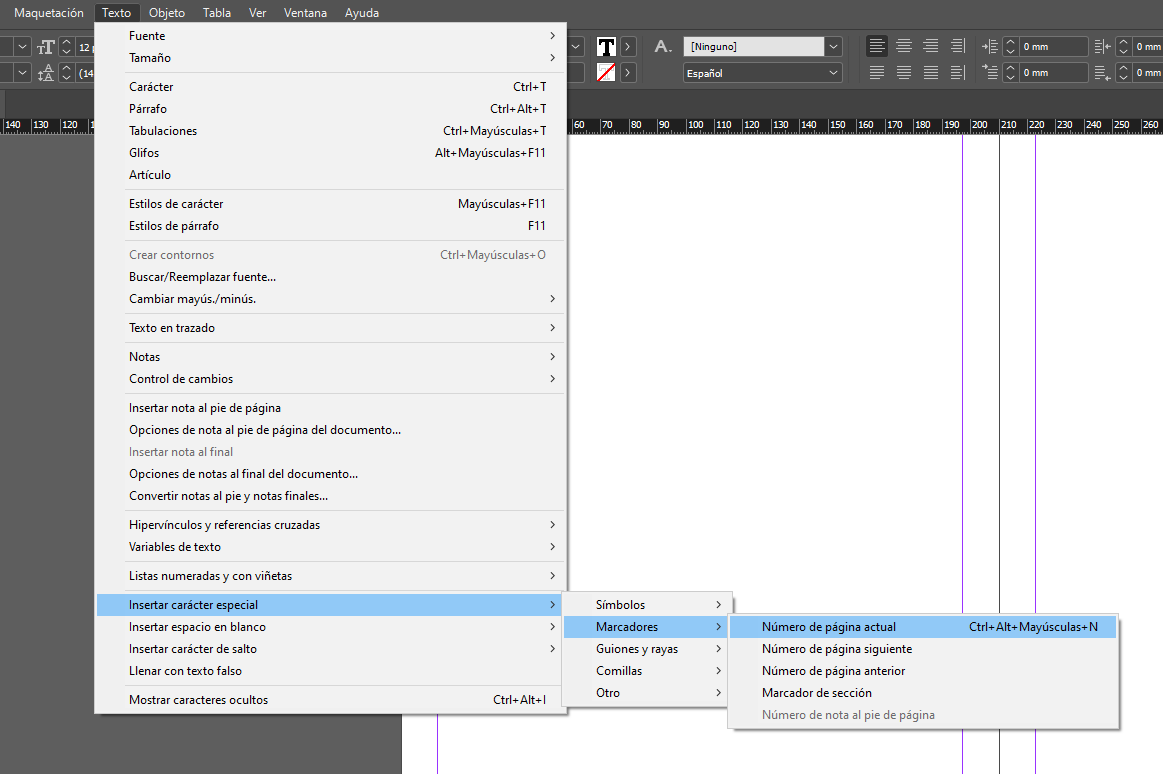Screen dimensions: 1163x774
Task: Open the Objeto menu
Action: [x=166, y=13]
